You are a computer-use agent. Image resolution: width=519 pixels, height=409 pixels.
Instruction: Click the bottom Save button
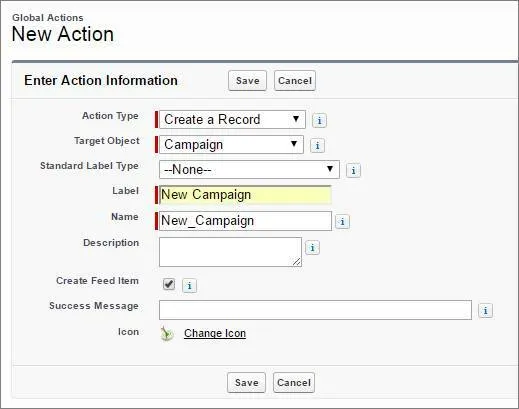tap(246, 382)
